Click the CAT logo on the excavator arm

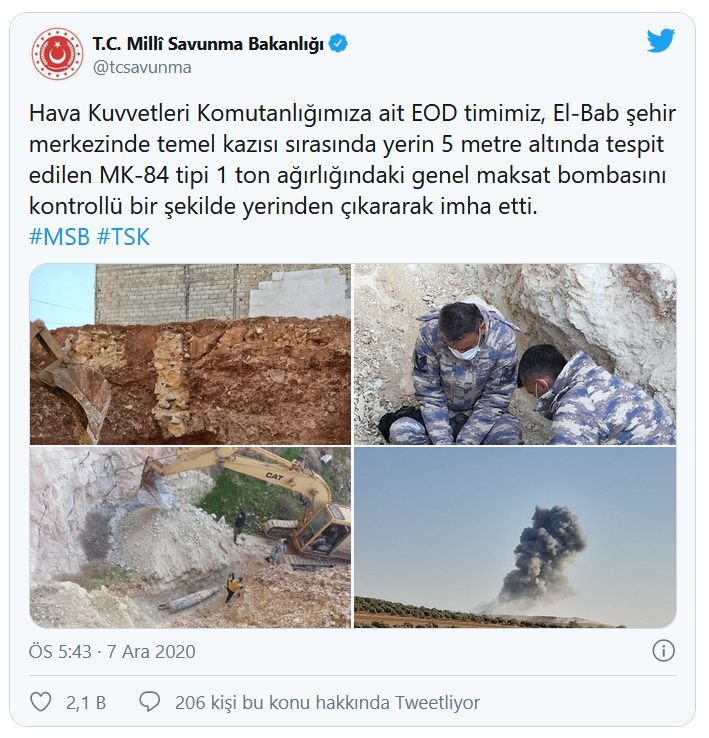274,477
